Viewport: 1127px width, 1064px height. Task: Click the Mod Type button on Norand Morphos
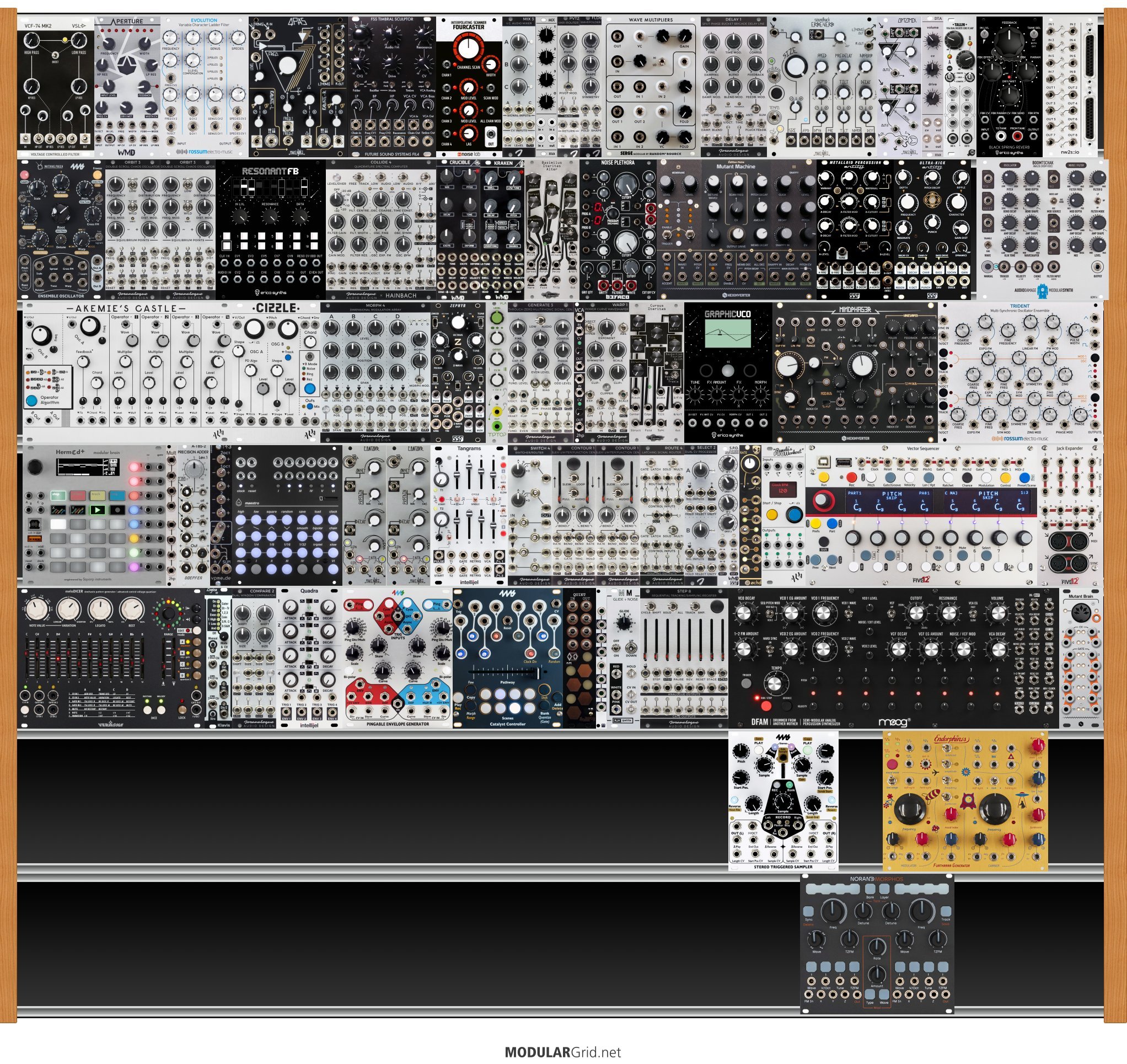[x=870, y=995]
